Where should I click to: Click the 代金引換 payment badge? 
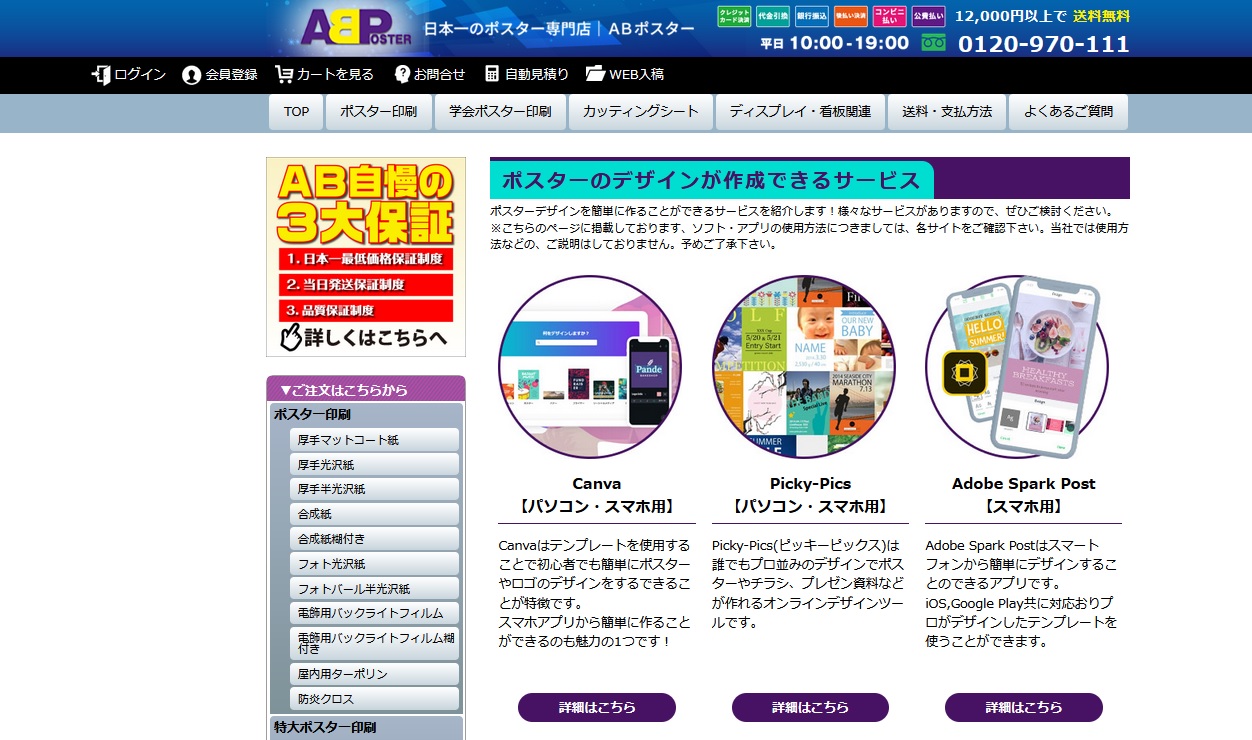pyautogui.click(x=772, y=16)
